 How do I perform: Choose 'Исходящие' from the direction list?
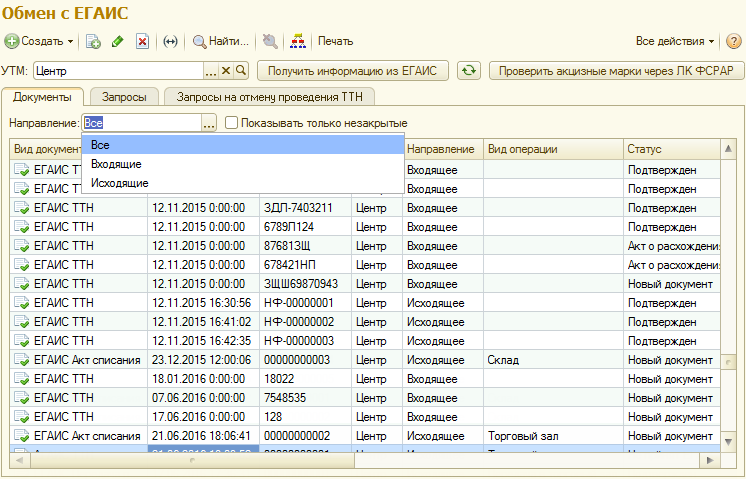pyautogui.click(x=119, y=183)
